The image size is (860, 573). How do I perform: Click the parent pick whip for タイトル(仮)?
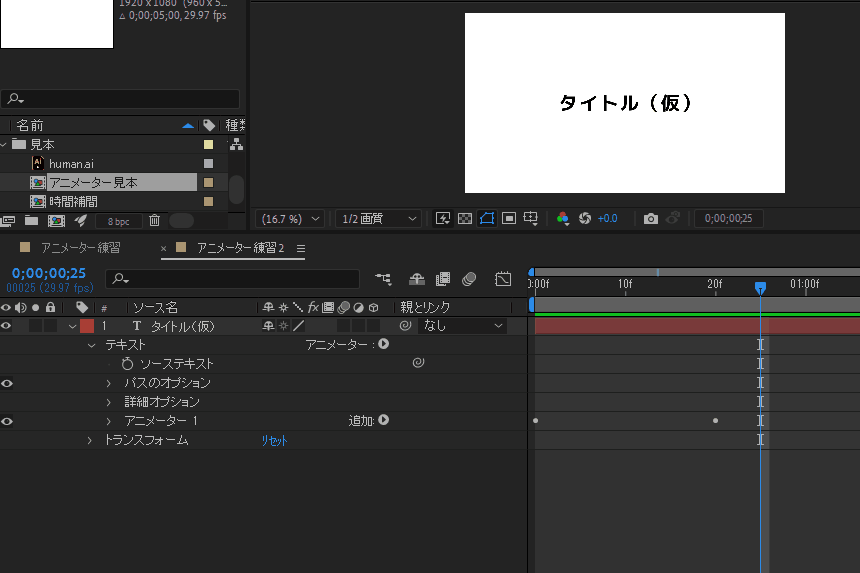pyautogui.click(x=405, y=326)
